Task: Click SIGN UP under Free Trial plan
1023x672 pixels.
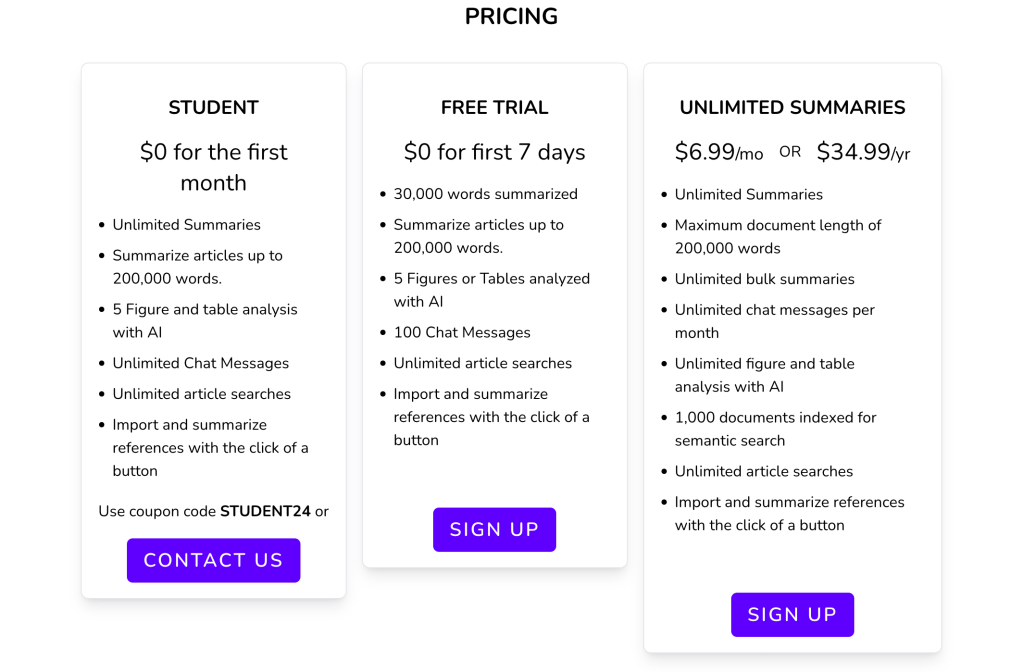Action: point(494,529)
